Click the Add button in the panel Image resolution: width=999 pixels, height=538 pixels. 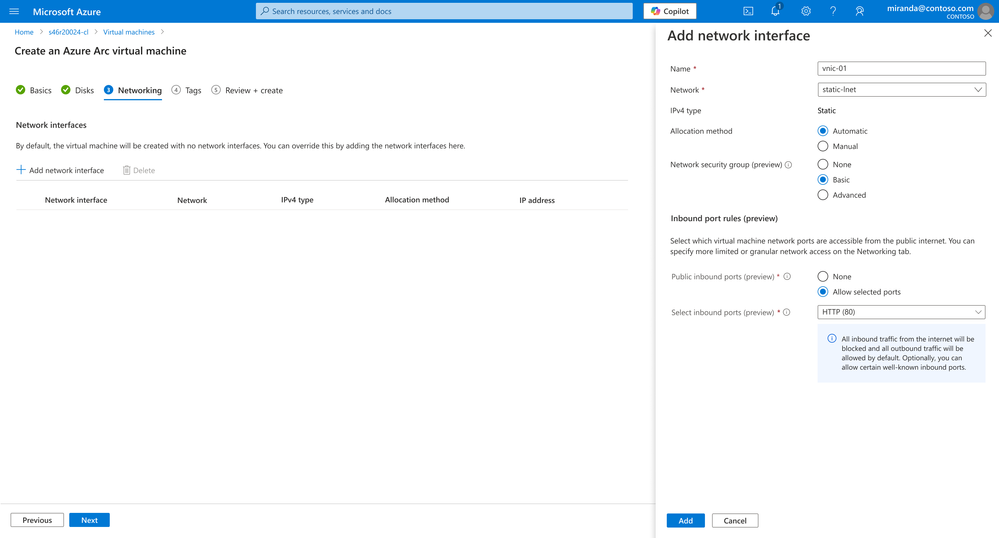(x=686, y=520)
